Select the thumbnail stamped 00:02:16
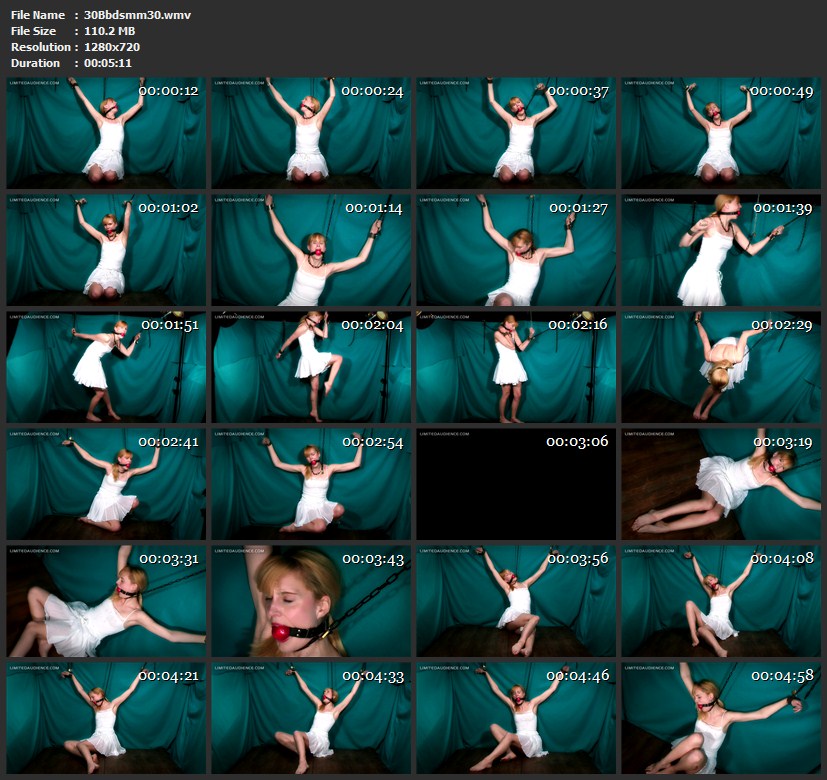This screenshot has height=780, width=827. [516, 367]
